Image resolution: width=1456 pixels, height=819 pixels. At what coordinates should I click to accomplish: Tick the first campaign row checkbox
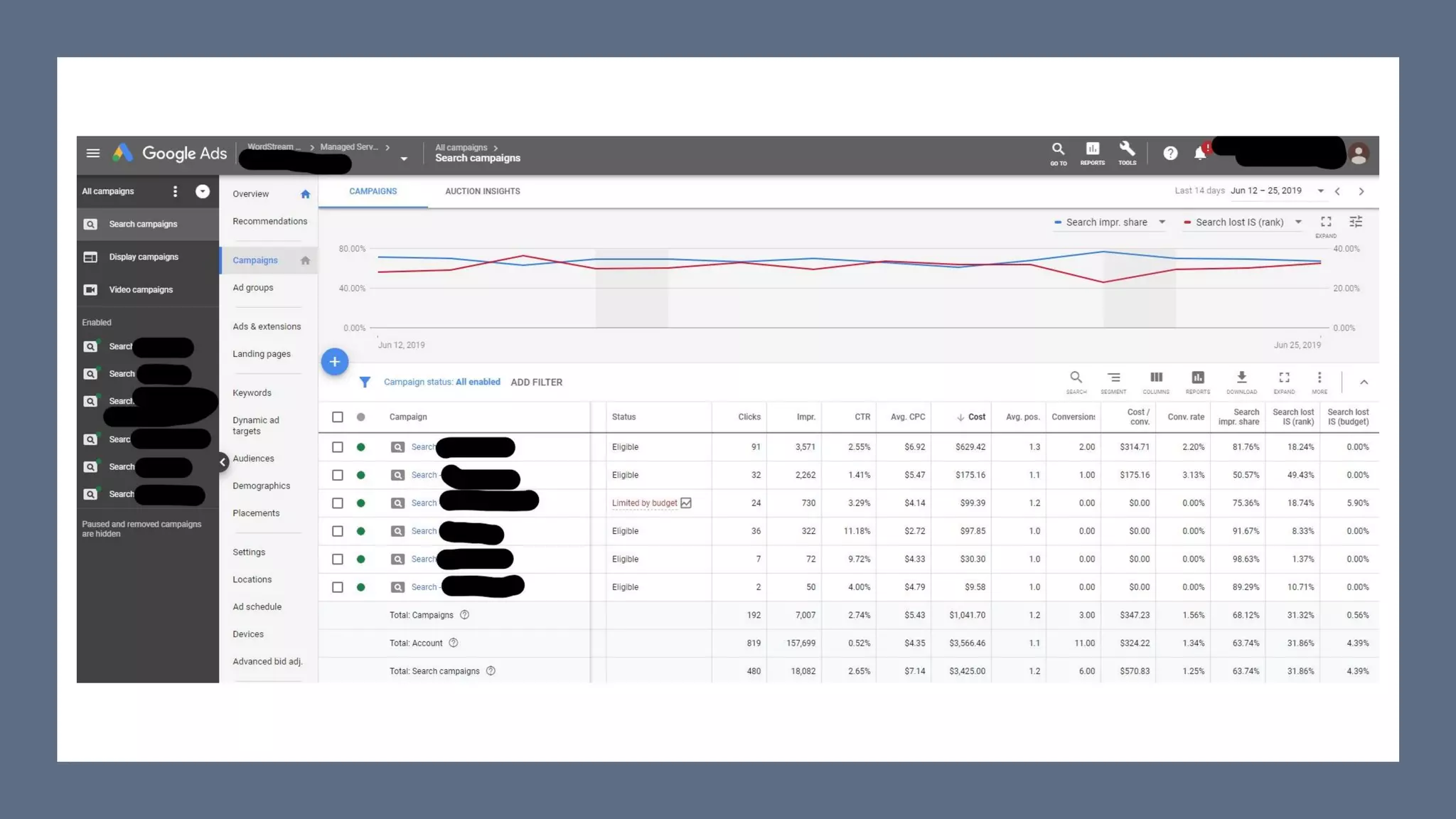(x=338, y=447)
